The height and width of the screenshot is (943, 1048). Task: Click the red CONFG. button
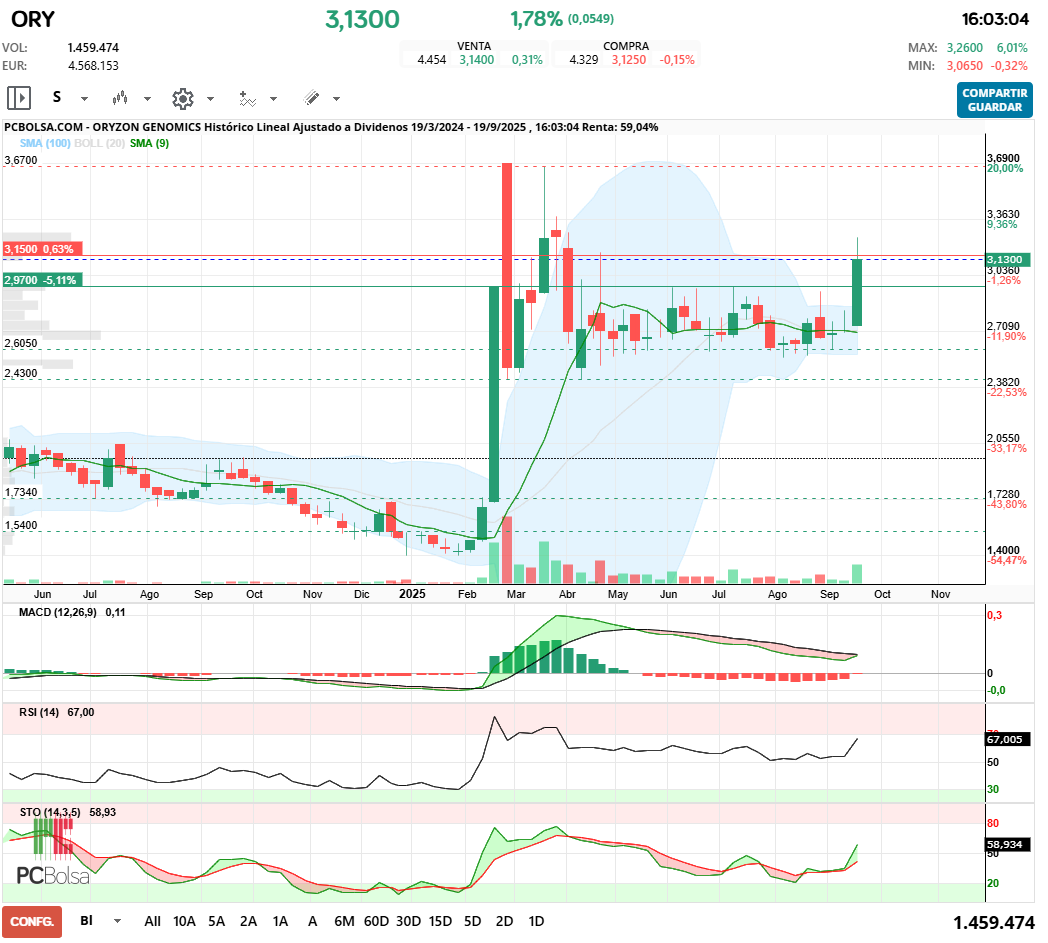point(32,922)
